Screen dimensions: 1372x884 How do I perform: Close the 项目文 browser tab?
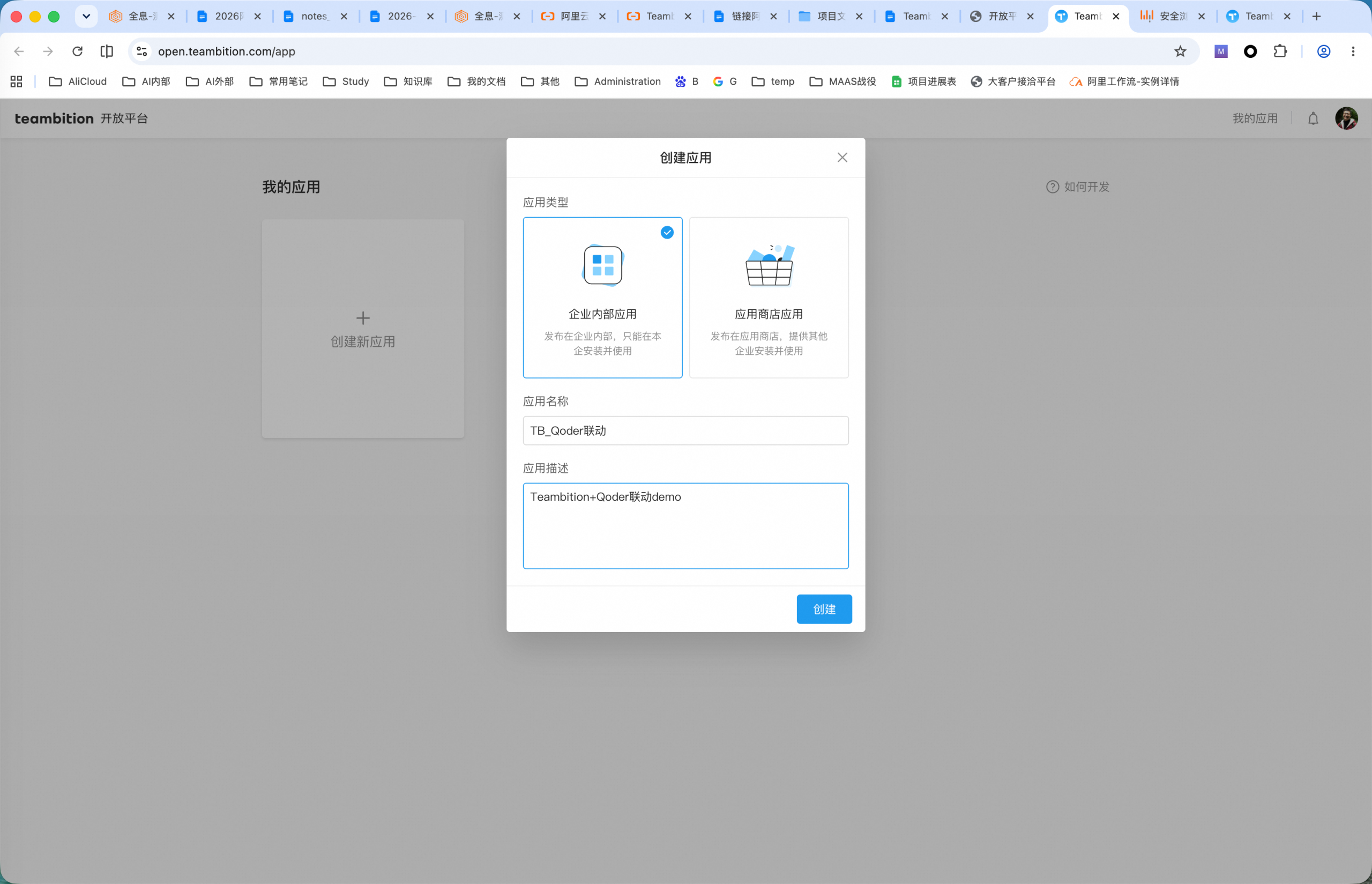point(859,17)
